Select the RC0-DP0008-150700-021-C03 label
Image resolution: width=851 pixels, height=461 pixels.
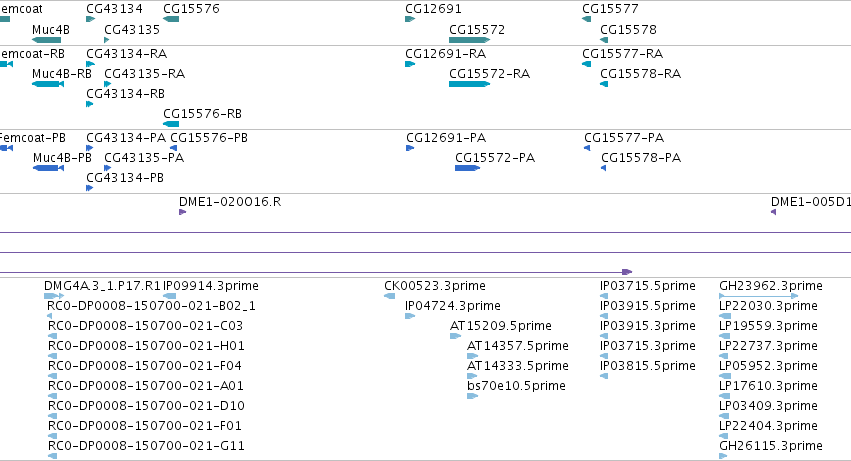[x=145, y=326]
